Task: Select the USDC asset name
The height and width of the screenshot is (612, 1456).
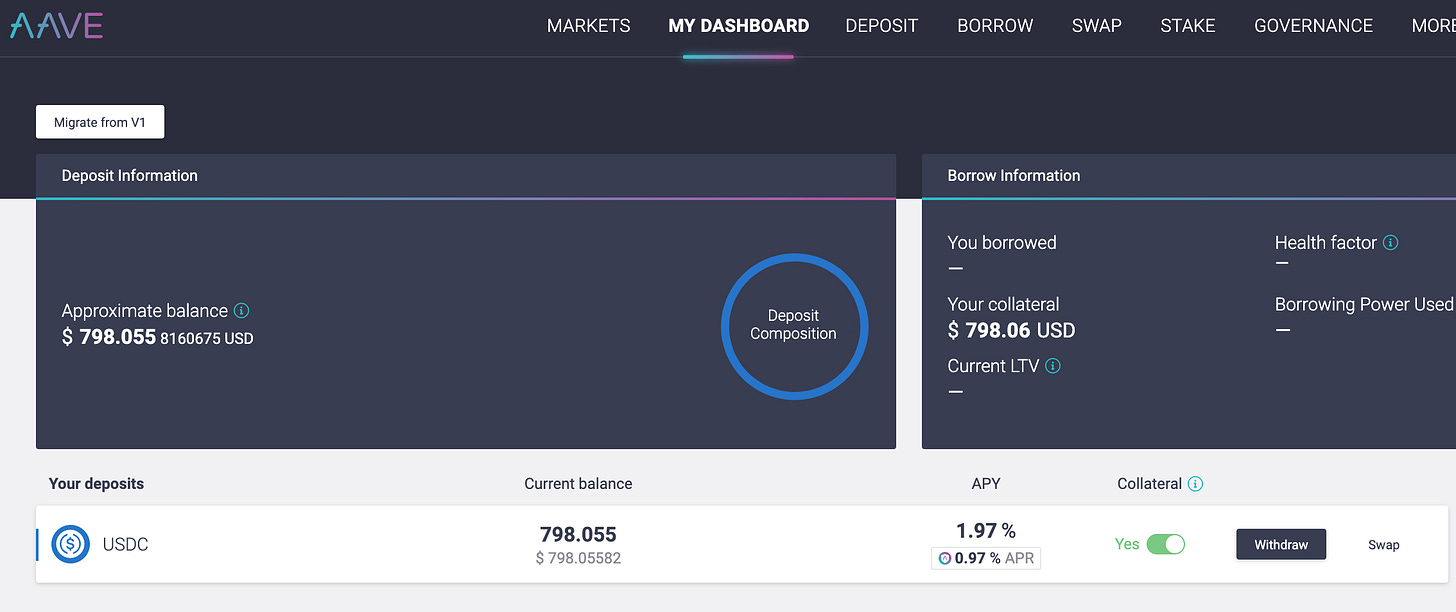Action: pos(125,545)
